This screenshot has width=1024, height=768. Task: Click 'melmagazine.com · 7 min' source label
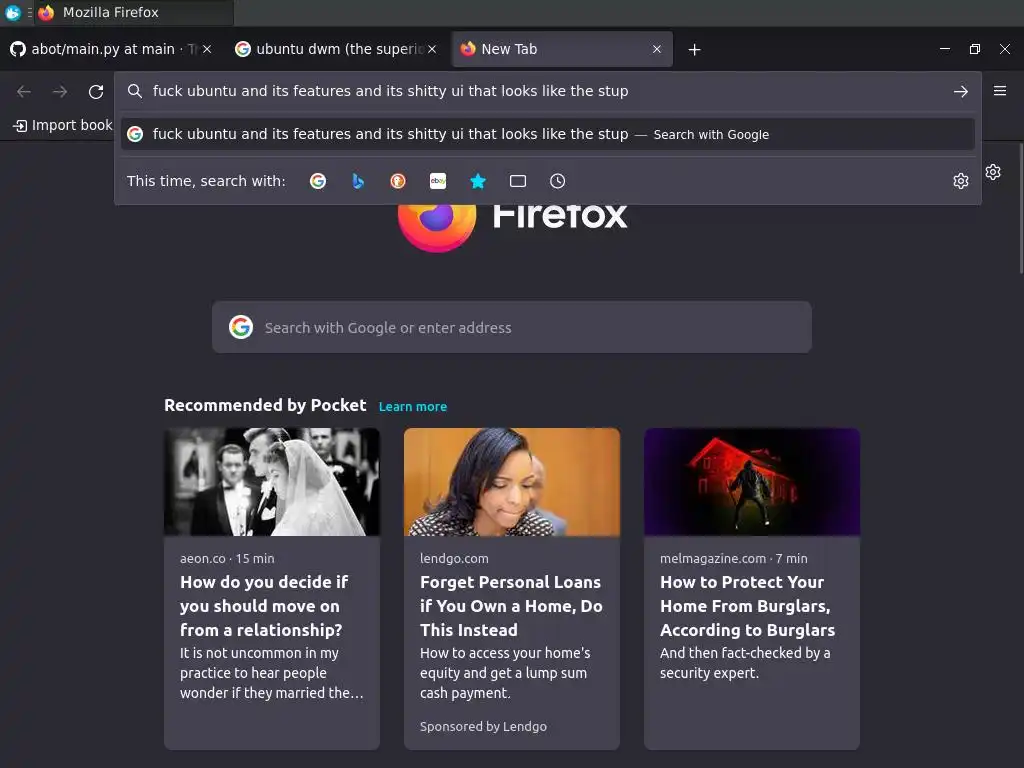click(733, 558)
